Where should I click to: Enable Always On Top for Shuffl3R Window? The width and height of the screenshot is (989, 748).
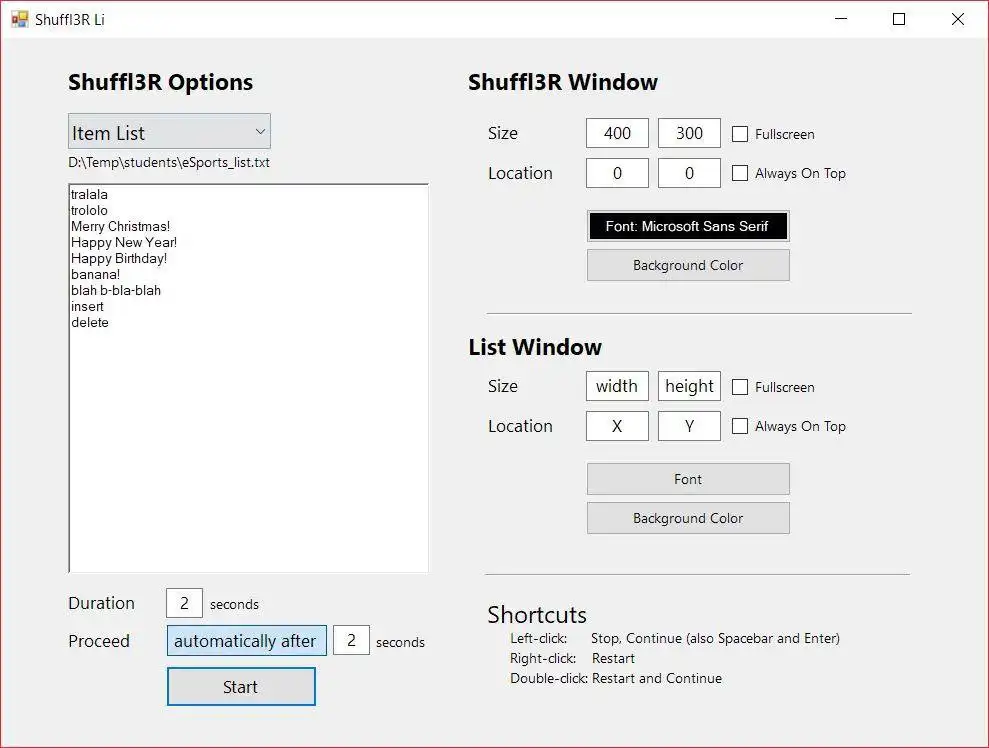740,173
